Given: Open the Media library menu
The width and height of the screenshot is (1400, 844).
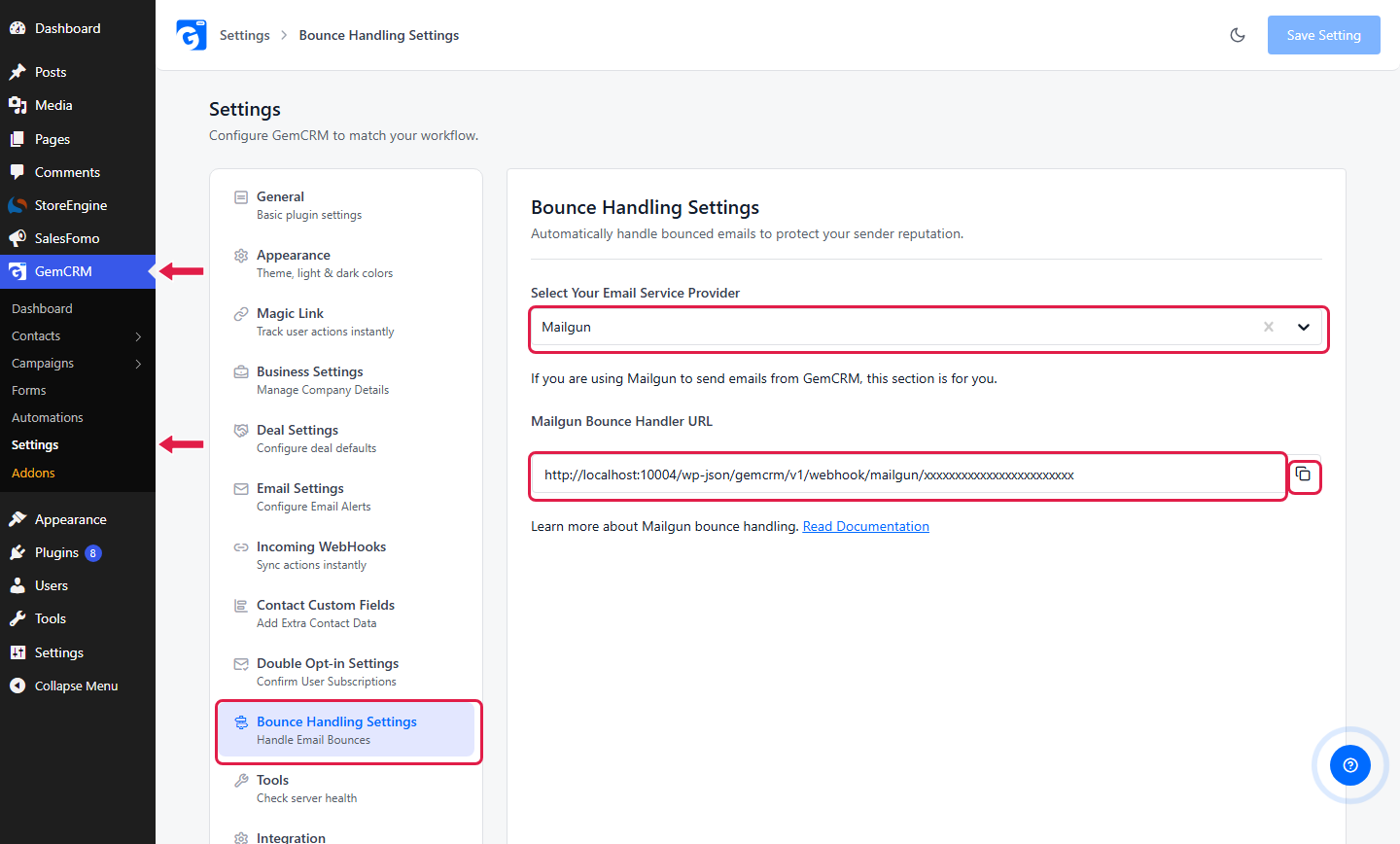Looking at the screenshot, I should [78, 105].
